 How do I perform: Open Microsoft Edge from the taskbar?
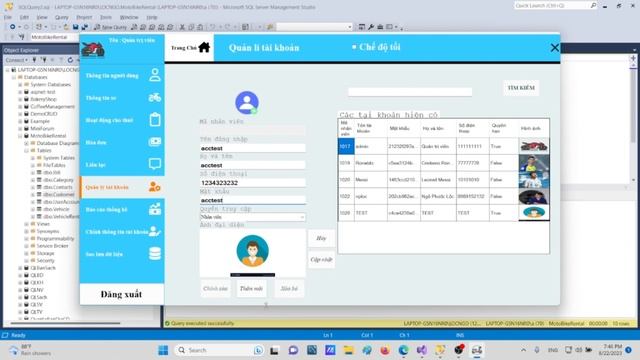[x=403, y=350]
